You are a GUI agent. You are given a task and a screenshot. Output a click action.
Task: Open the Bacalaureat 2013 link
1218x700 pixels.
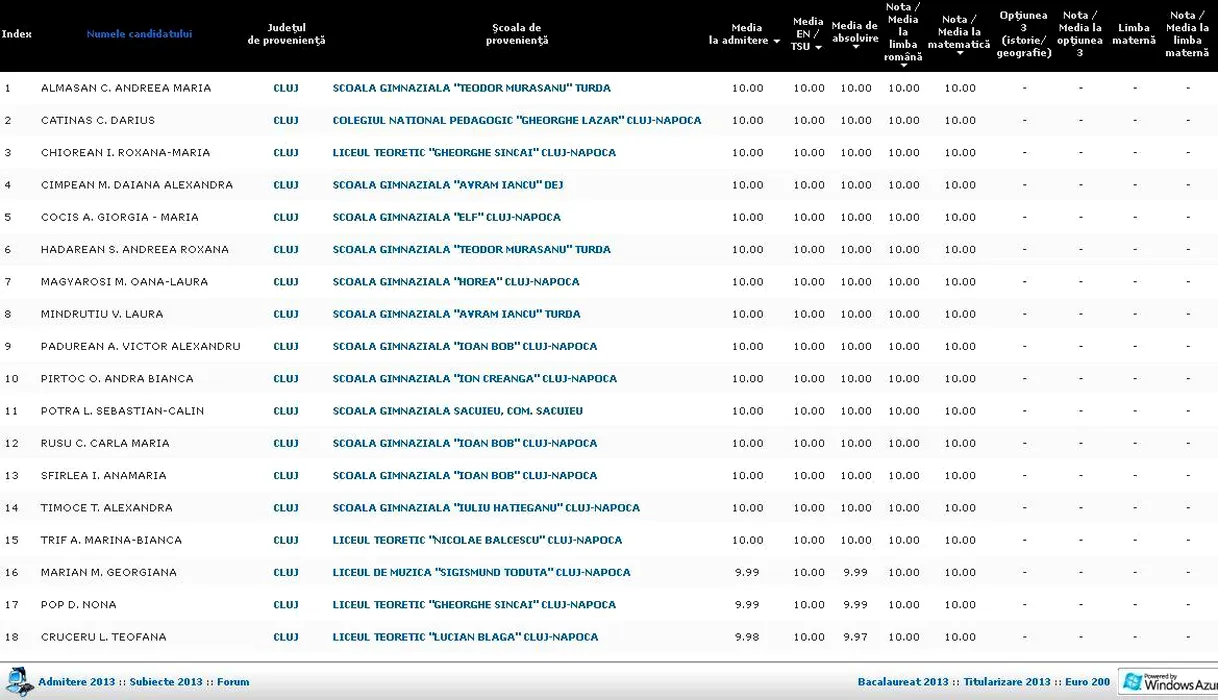click(902, 682)
